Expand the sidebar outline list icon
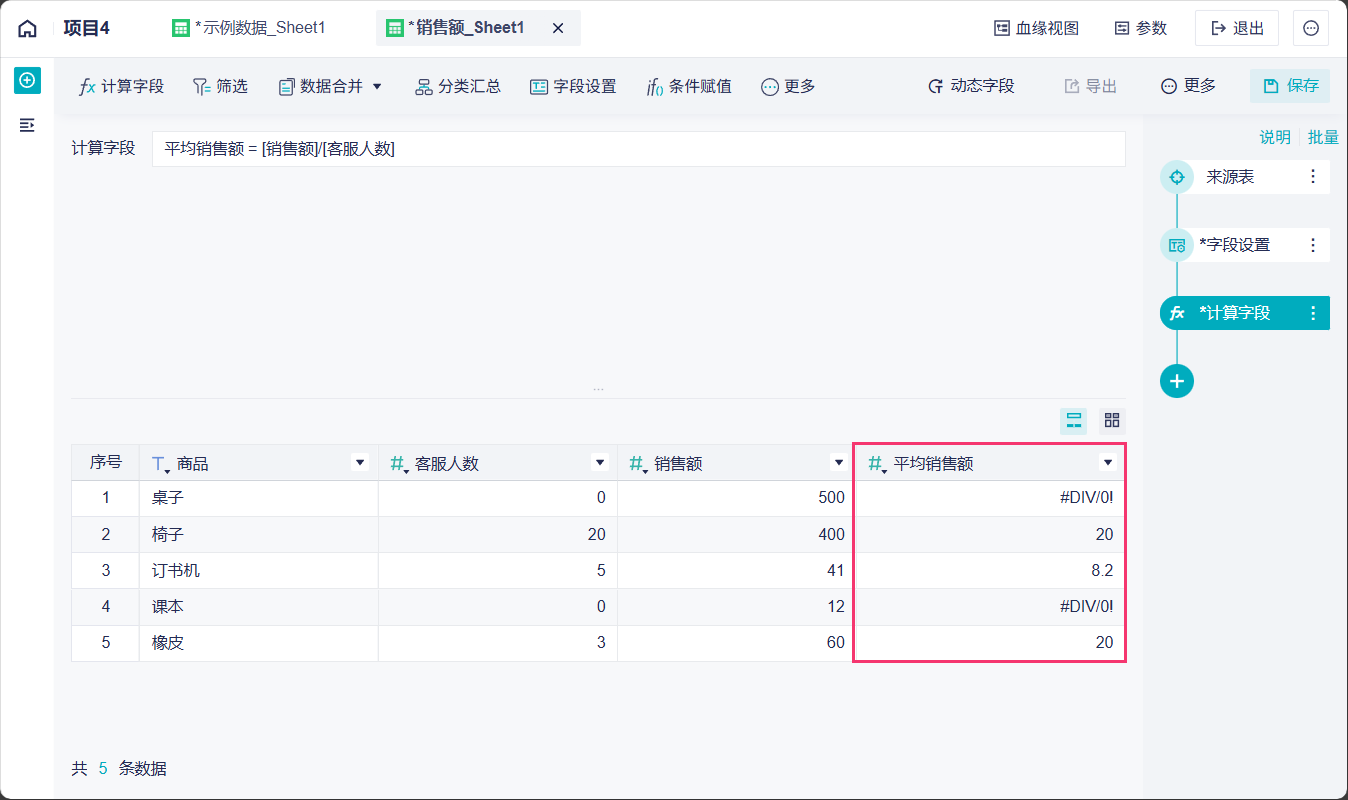Viewport: 1348px width, 800px height. [27, 125]
